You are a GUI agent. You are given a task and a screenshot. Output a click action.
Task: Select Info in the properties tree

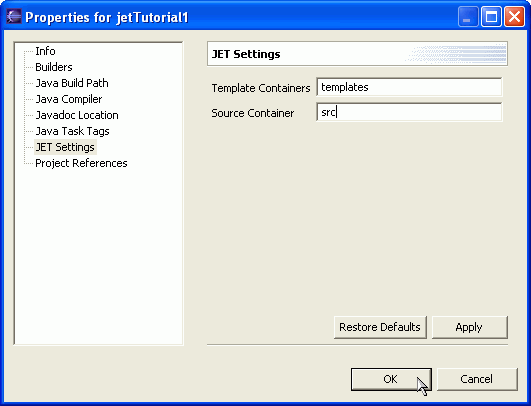click(45, 51)
